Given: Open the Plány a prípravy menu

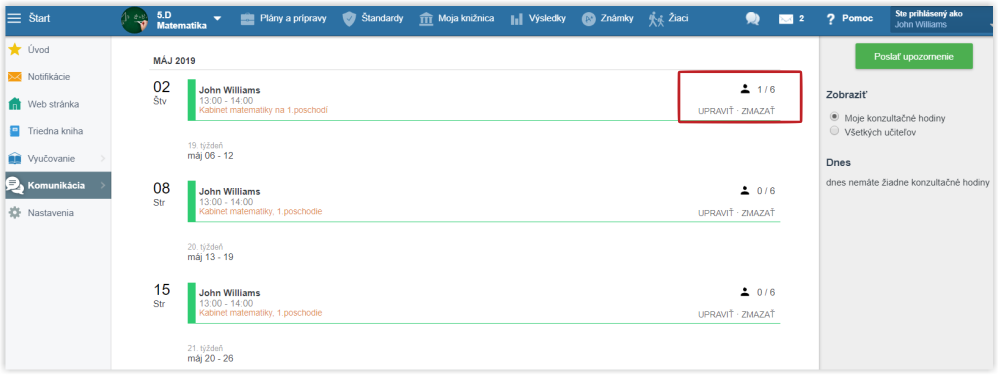Looking at the screenshot, I should coord(284,18).
